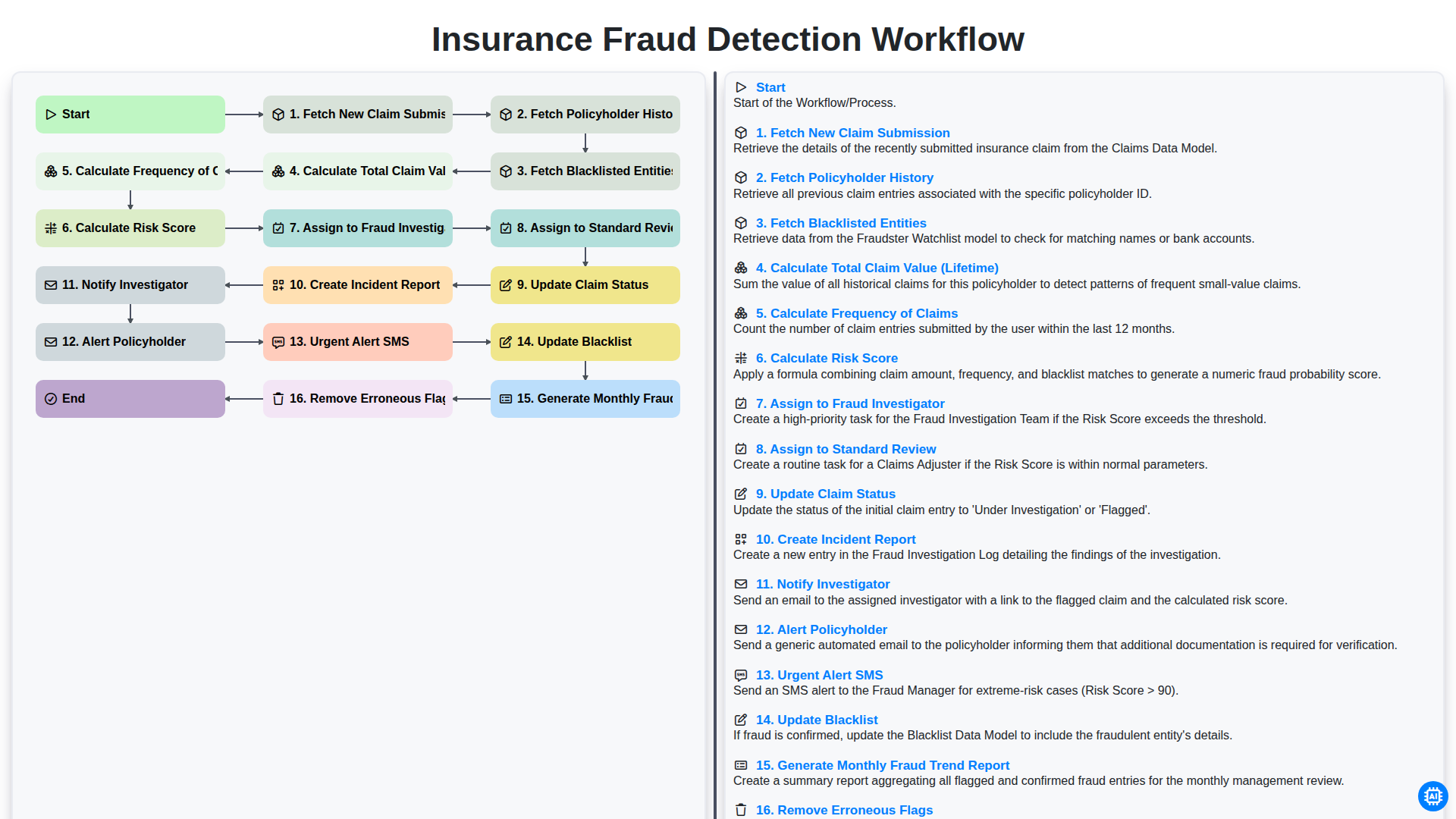The image size is (1456, 819).
Task: Select the 13. Urgent Alert SMS node
Action: tap(358, 342)
